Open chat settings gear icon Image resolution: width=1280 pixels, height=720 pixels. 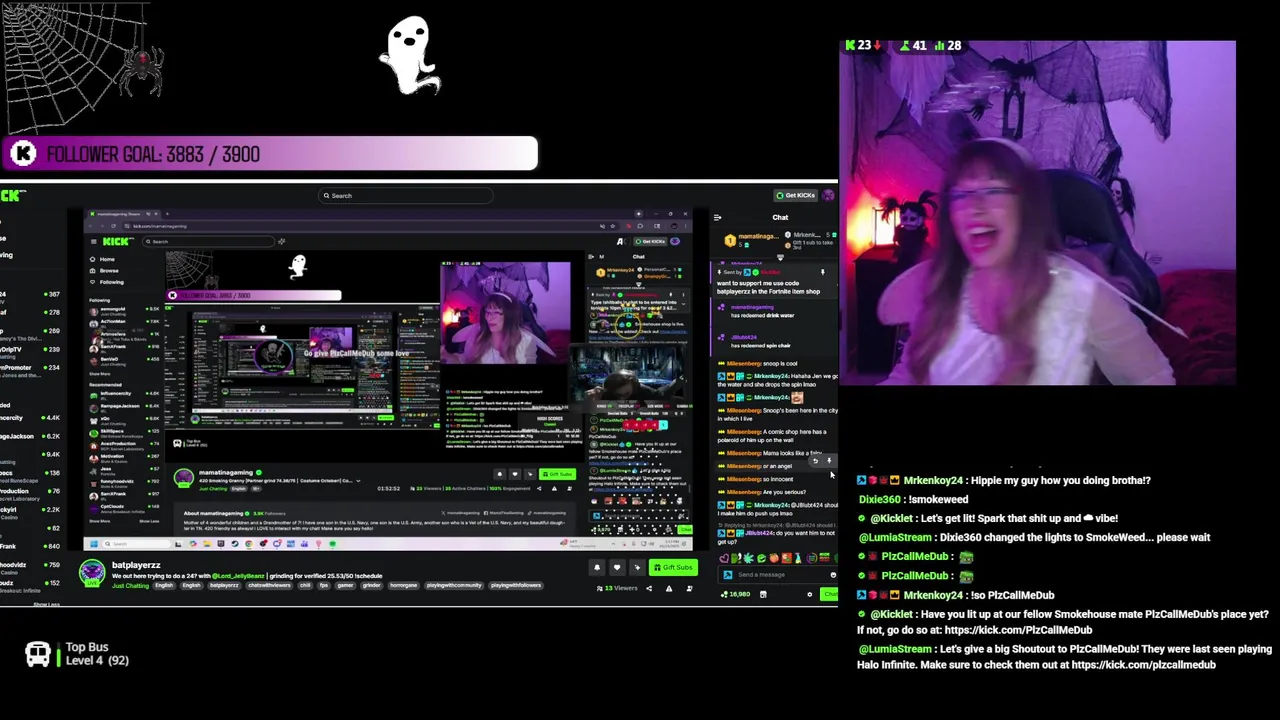click(x=810, y=594)
